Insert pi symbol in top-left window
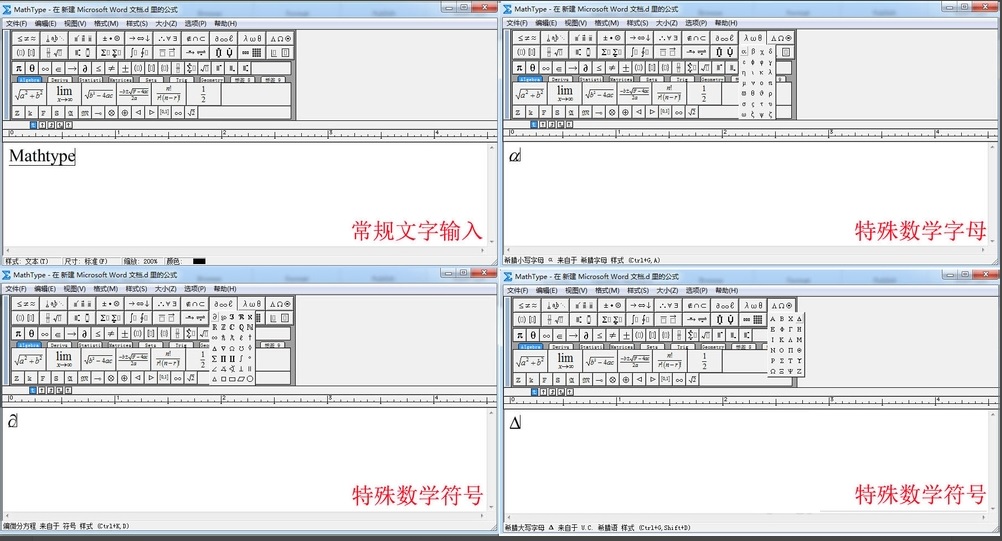Screen dimensions: 1002x541 (x=19, y=68)
